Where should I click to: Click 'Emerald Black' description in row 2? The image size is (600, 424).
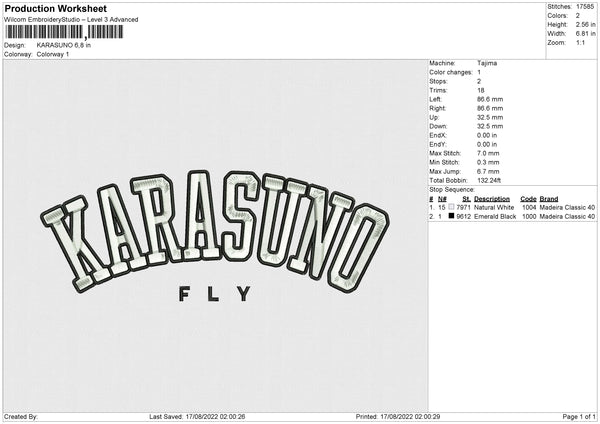pos(495,217)
